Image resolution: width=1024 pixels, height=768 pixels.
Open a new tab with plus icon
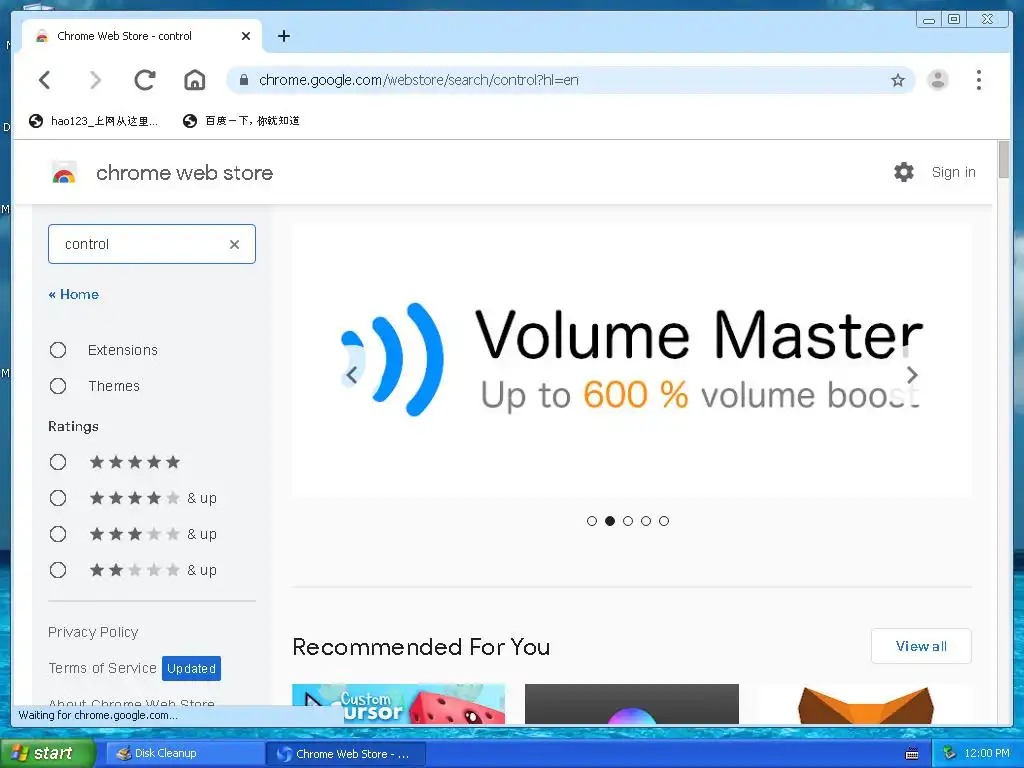point(283,36)
